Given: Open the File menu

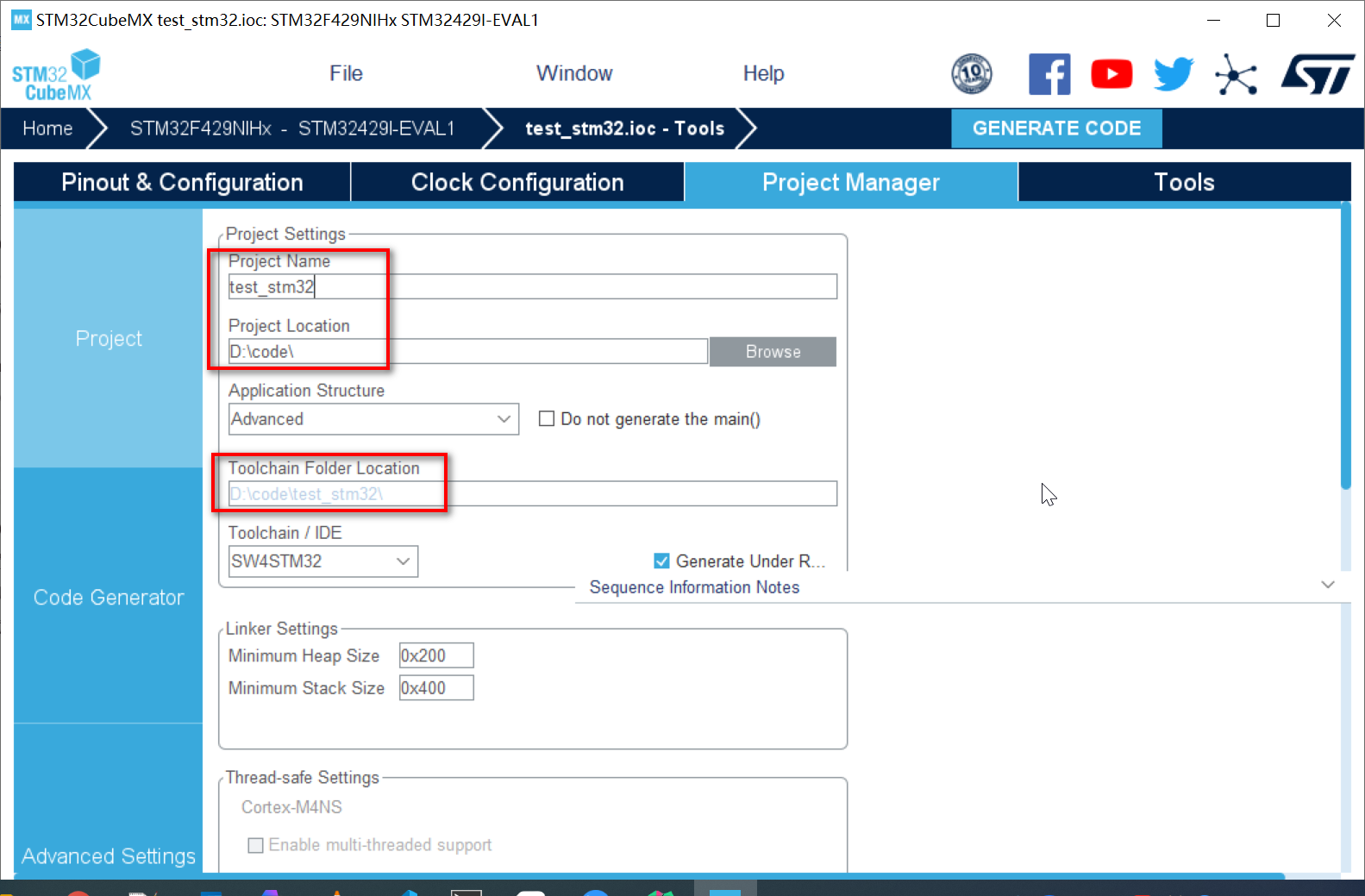Looking at the screenshot, I should pos(346,73).
